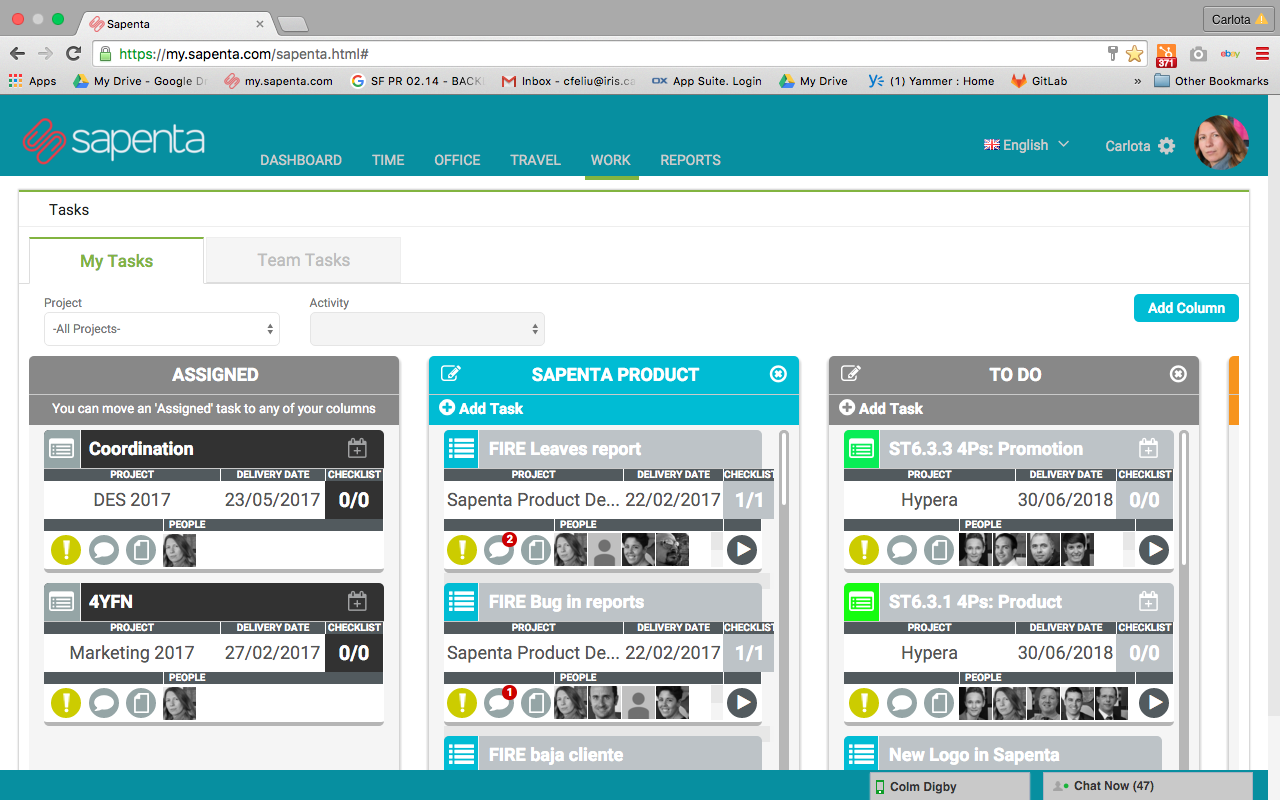Edit the SAPENTA PRODUCT column name
This screenshot has height=800, width=1280.
click(x=451, y=374)
